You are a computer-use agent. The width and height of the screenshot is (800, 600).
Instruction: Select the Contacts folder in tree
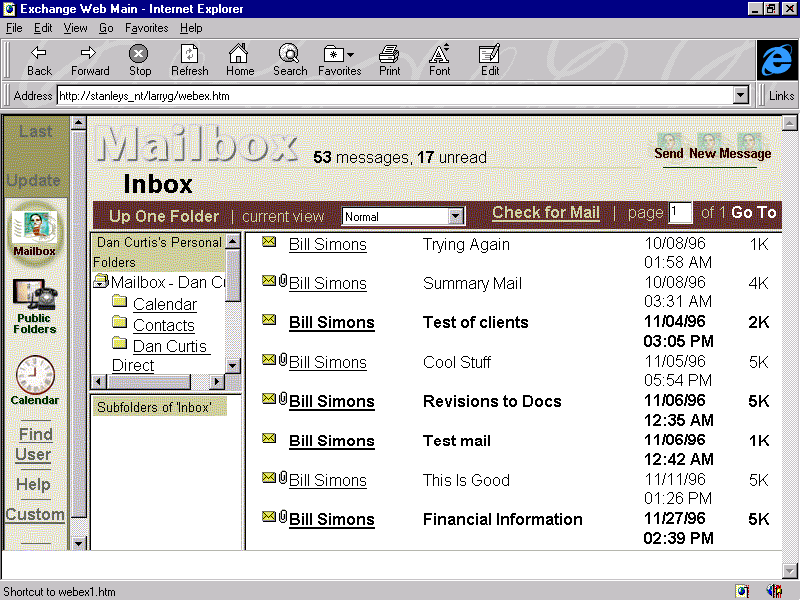163,325
